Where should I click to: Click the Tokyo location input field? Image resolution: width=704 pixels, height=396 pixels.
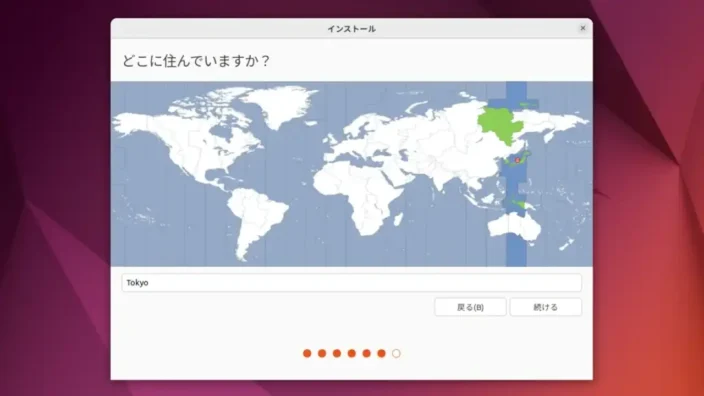(x=352, y=282)
